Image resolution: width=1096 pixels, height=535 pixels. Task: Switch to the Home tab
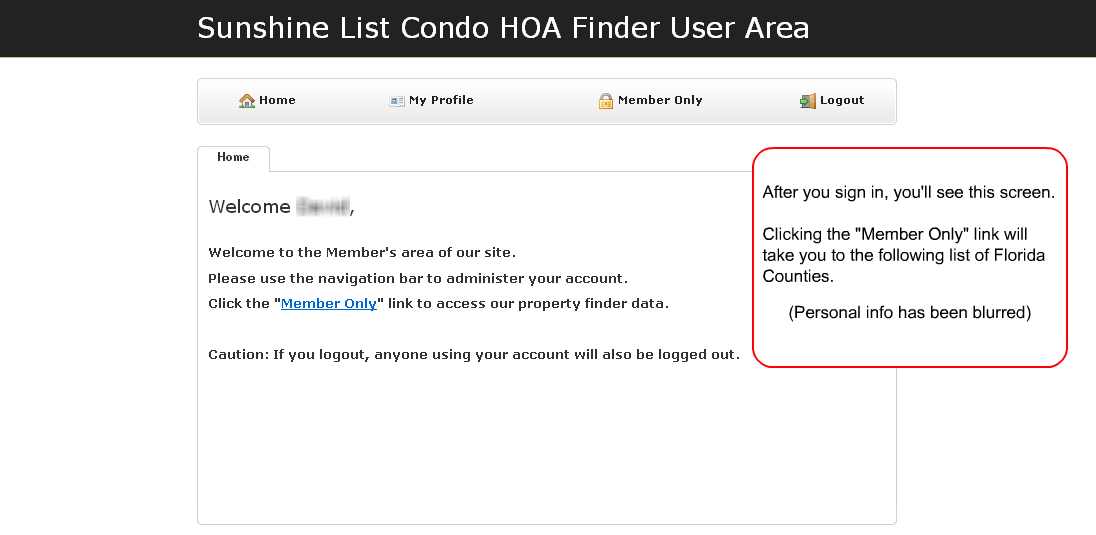click(233, 158)
